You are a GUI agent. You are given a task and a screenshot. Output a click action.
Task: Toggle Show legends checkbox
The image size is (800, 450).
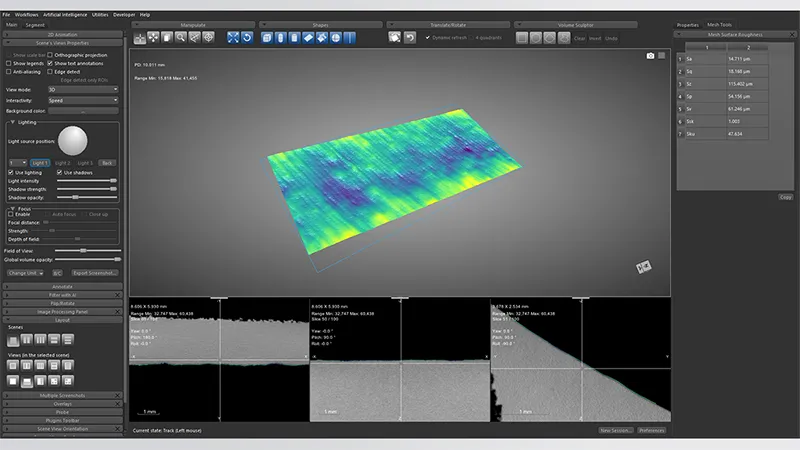click(x=9, y=63)
